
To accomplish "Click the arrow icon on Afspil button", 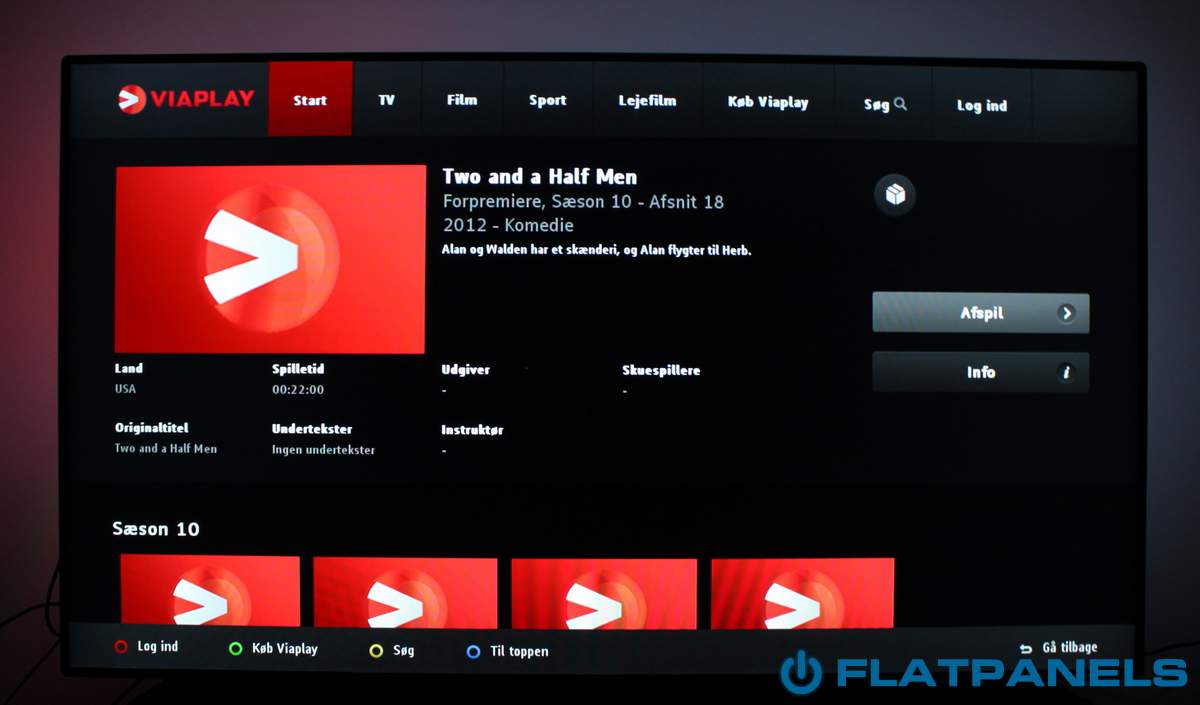I will pos(1067,313).
